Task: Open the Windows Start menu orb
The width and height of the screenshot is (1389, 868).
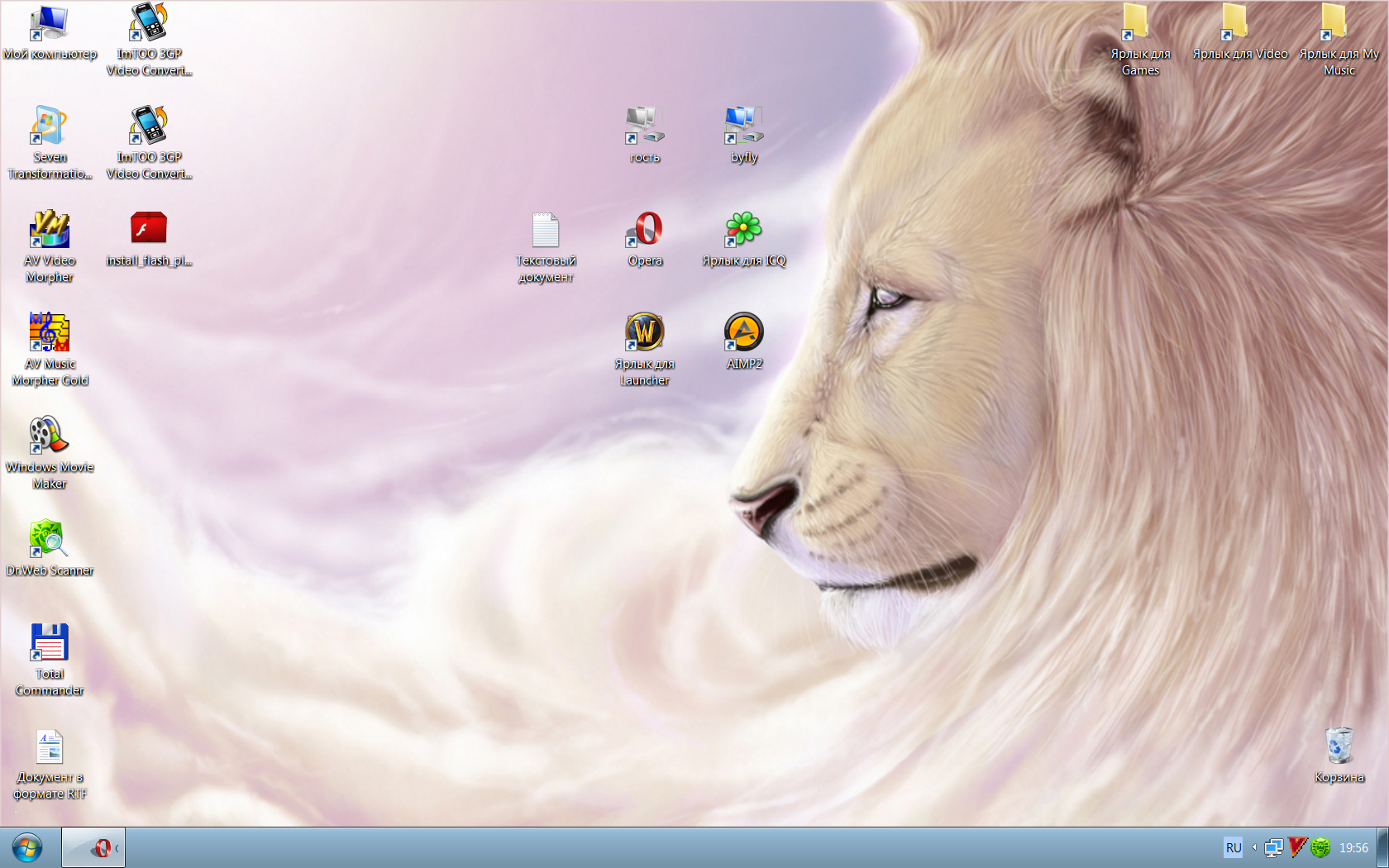Action: (27, 848)
